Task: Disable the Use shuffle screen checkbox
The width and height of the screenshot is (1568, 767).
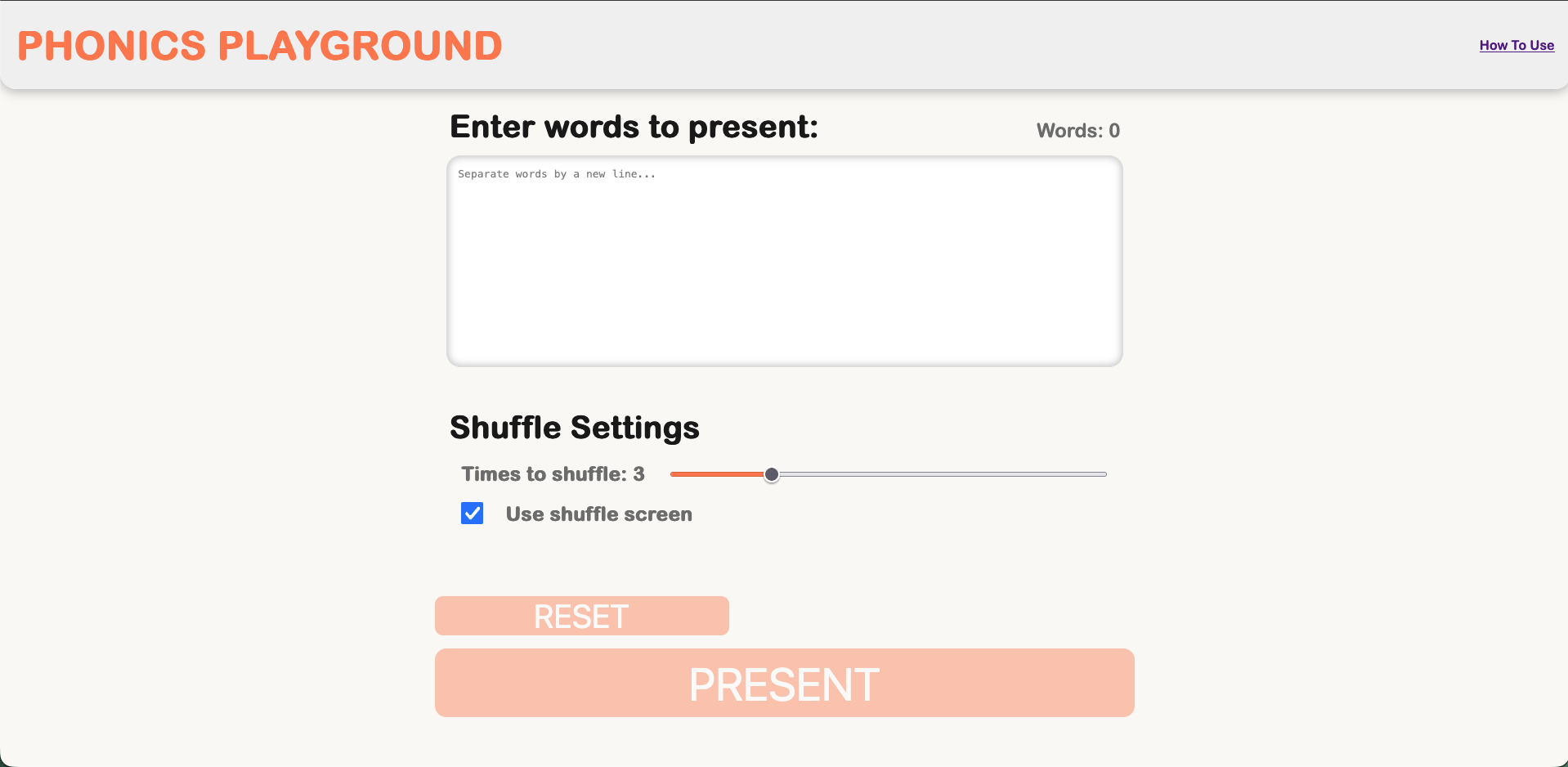Action: pyautogui.click(x=472, y=514)
